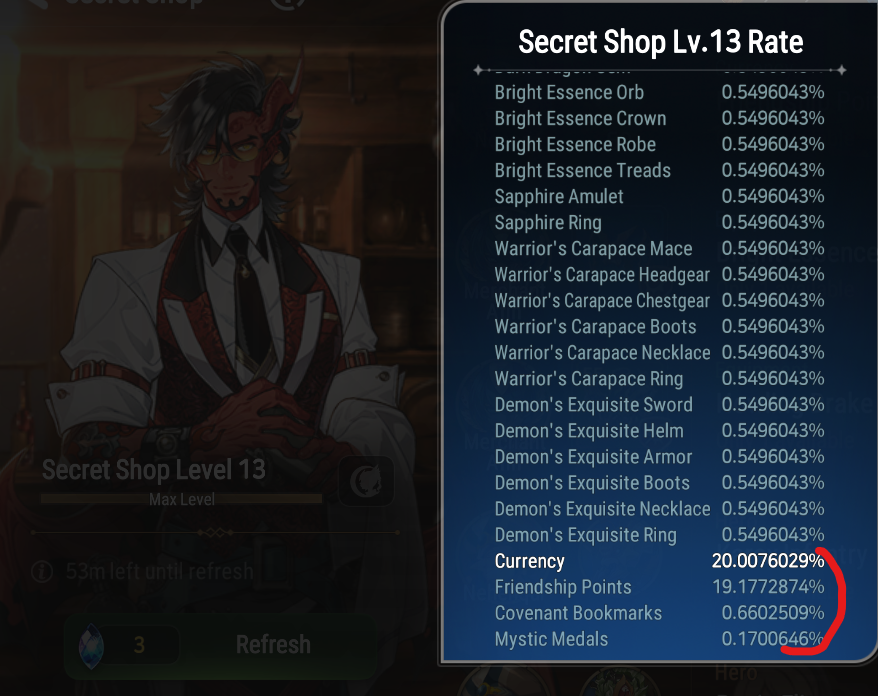The height and width of the screenshot is (696, 878).
Task: Click the Secret Shop Level 13 label
Action: (153, 470)
